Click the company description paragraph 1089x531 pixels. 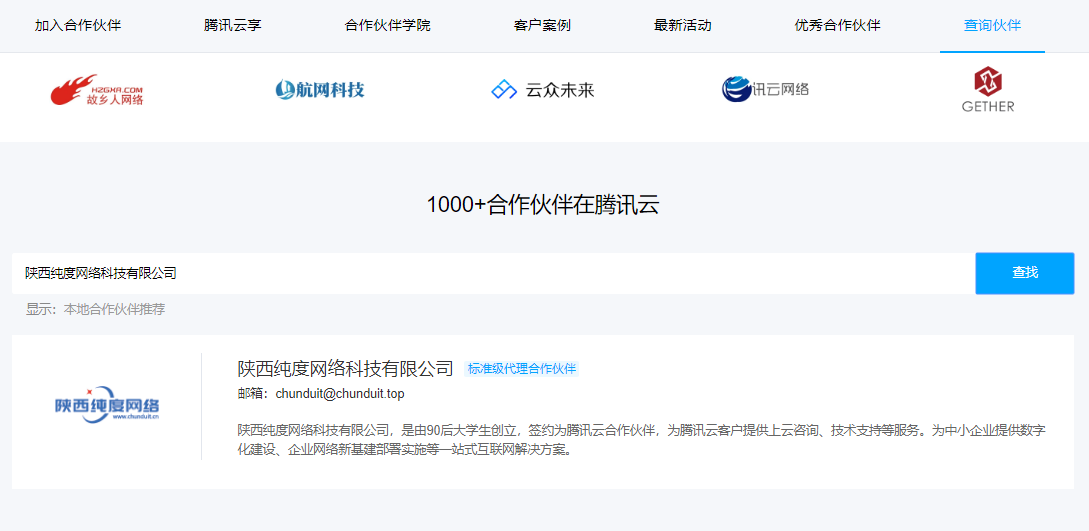tap(642, 440)
